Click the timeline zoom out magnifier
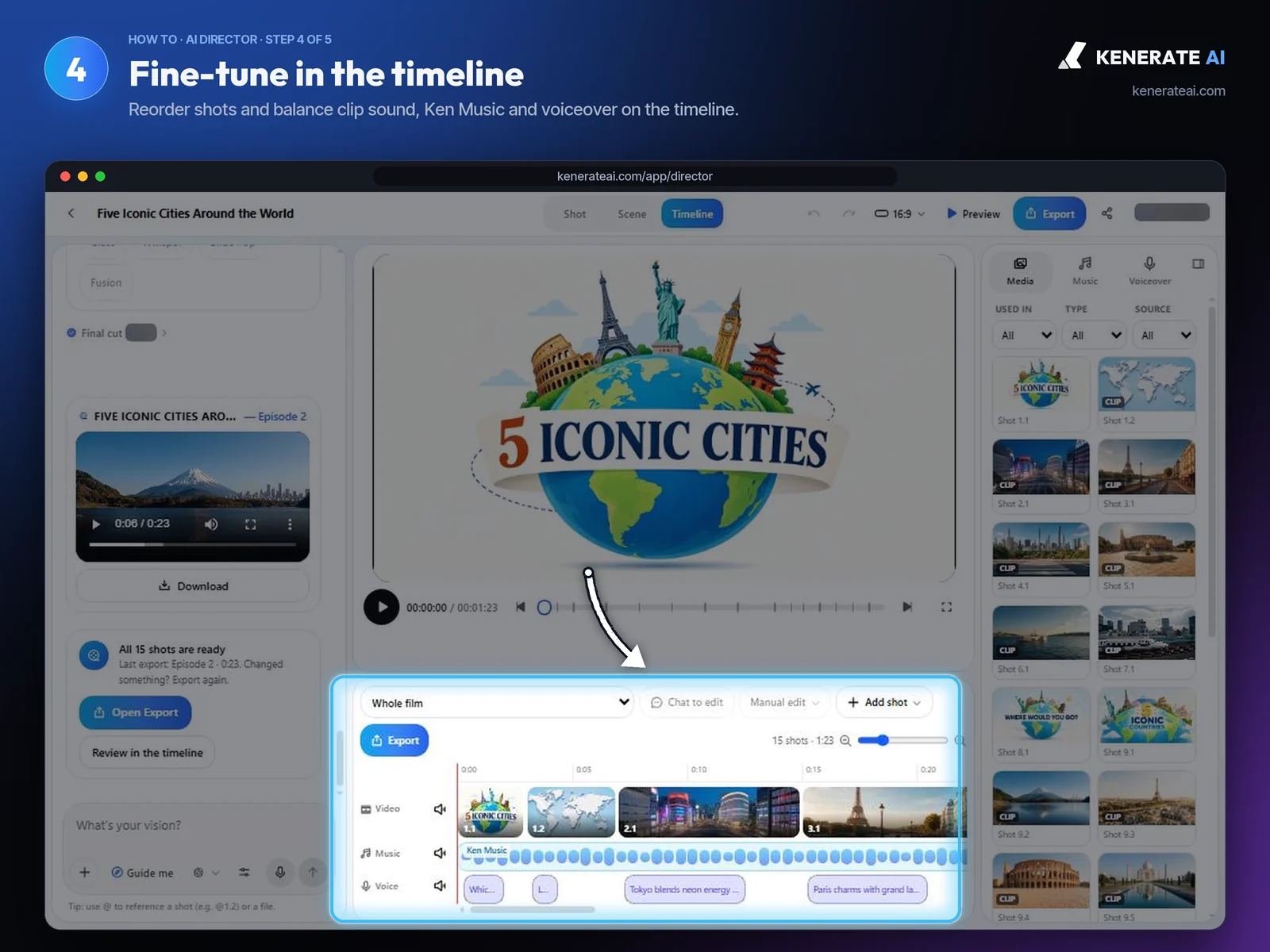This screenshot has width=1270, height=952. click(845, 741)
